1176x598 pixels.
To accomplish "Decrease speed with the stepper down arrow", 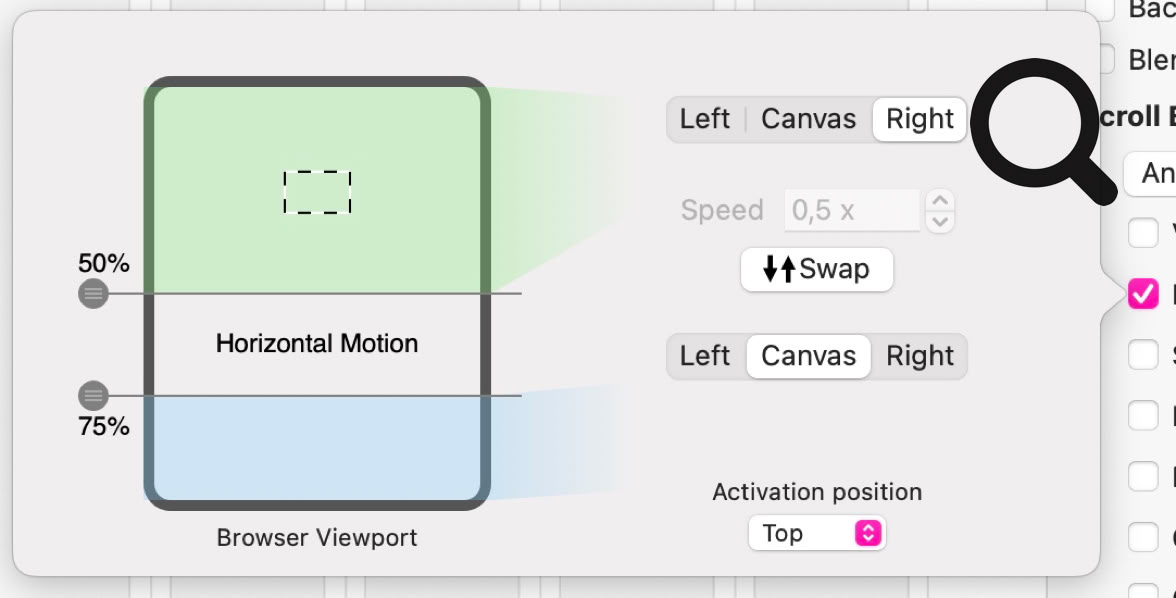I will [x=940, y=221].
